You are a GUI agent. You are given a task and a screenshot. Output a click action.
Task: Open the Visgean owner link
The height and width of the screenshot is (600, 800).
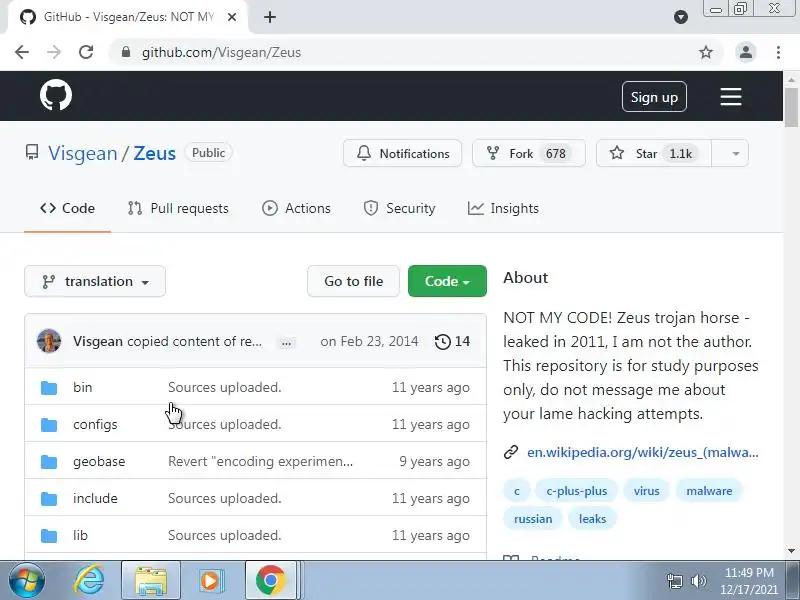pos(83,154)
